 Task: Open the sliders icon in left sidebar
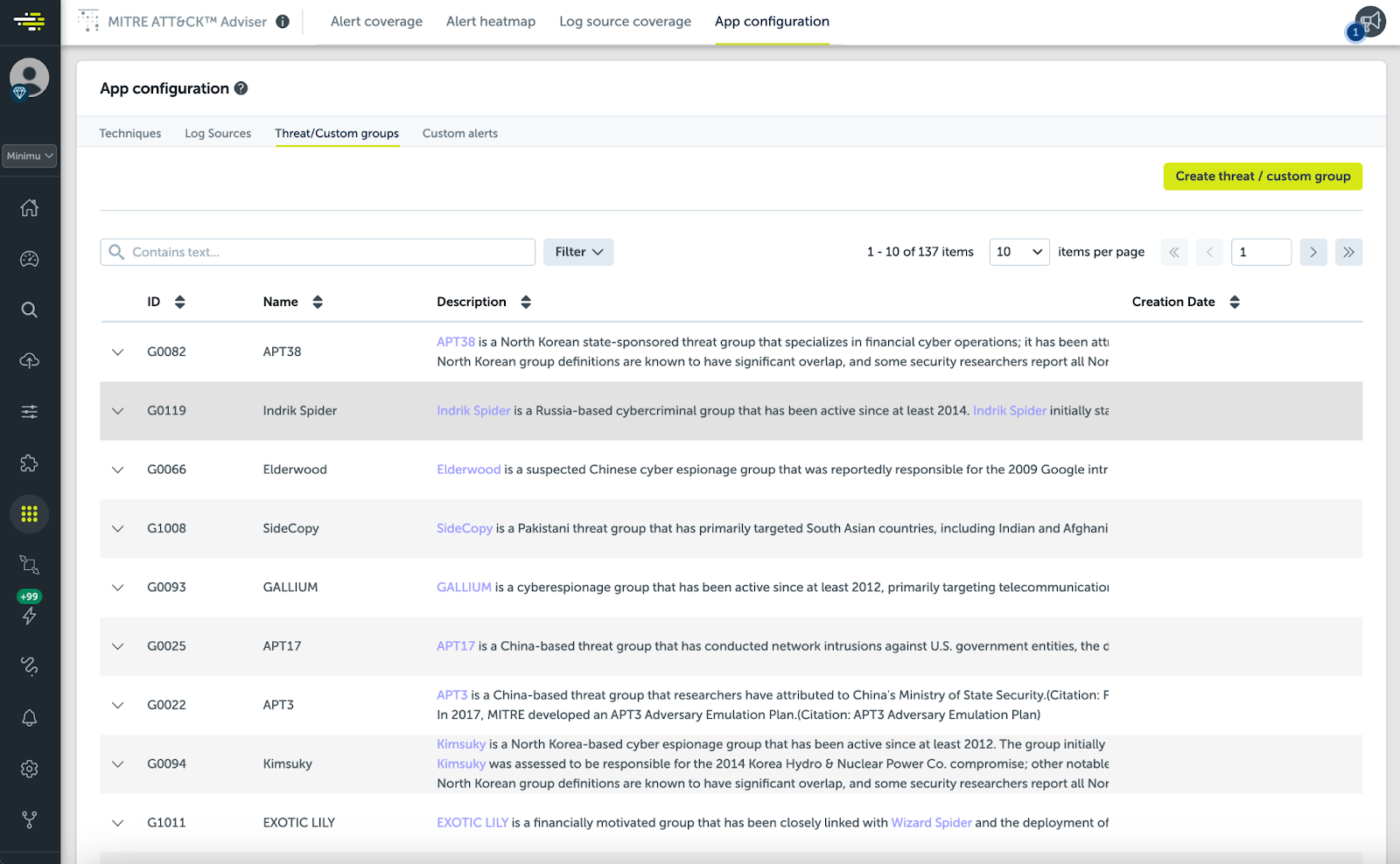30,411
